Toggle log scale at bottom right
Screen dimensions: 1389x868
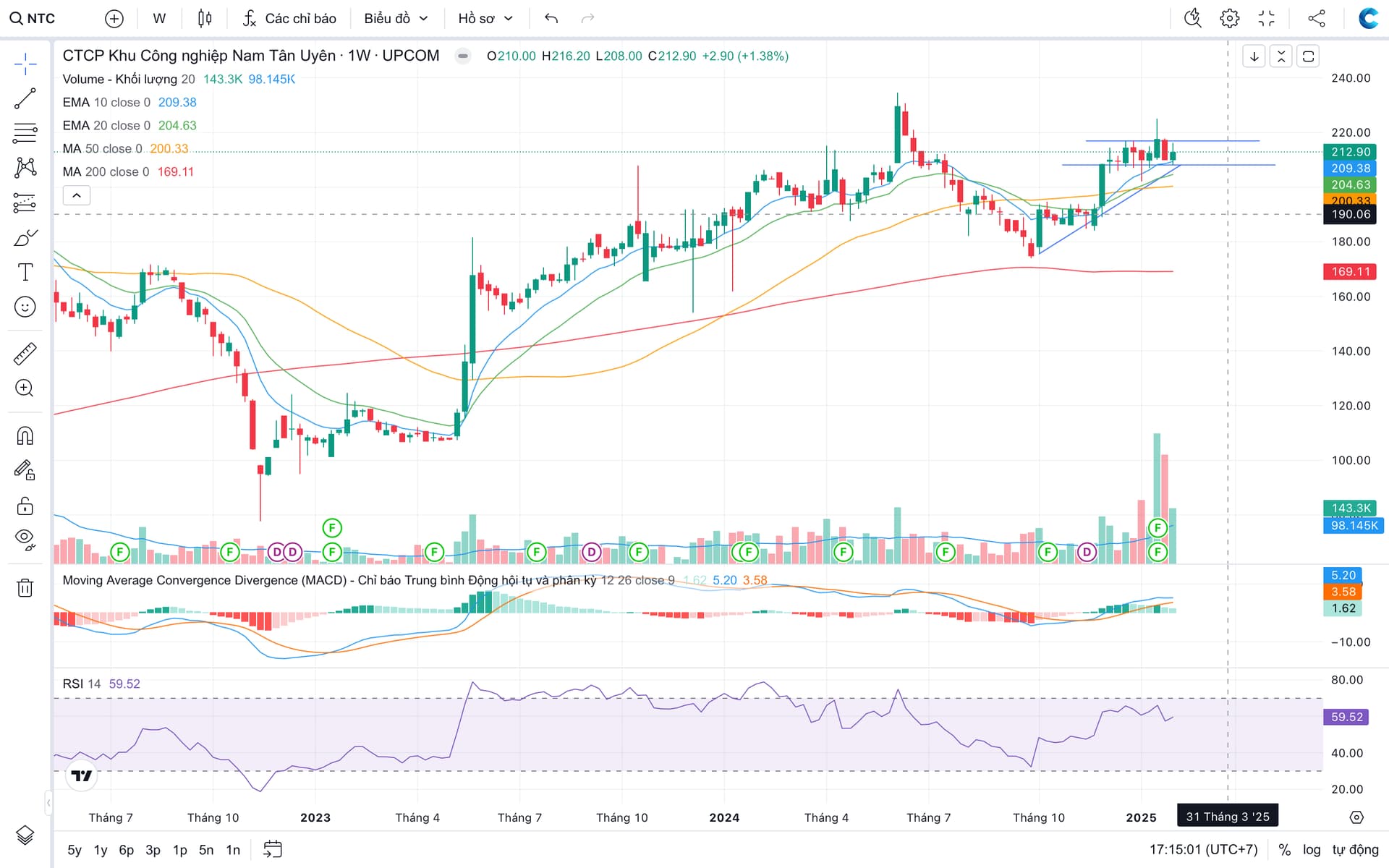click(1312, 849)
